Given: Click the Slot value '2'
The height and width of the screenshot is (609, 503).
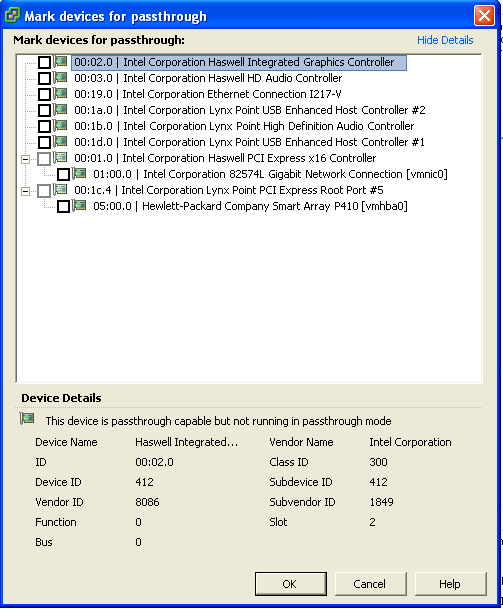Looking at the screenshot, I should 372,522.
